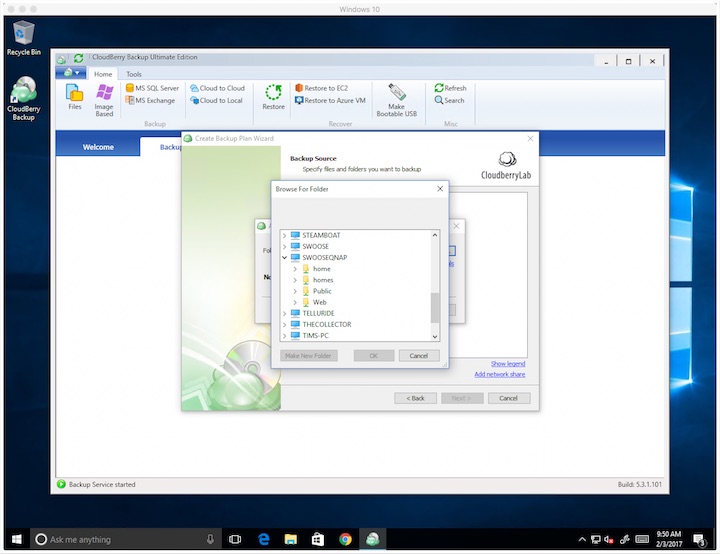Close the Browse For Folder dialog
This screenshot has width=720, height=554.
440,189
